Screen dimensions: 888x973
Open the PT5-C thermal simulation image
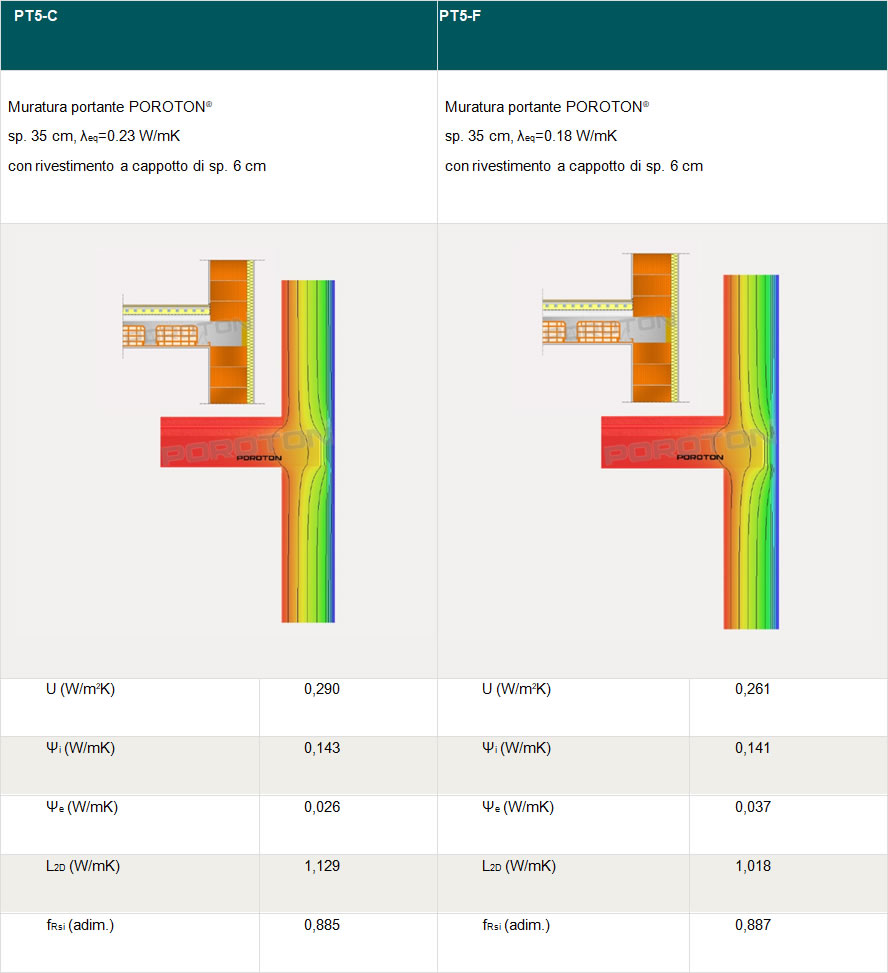point(248,451)
